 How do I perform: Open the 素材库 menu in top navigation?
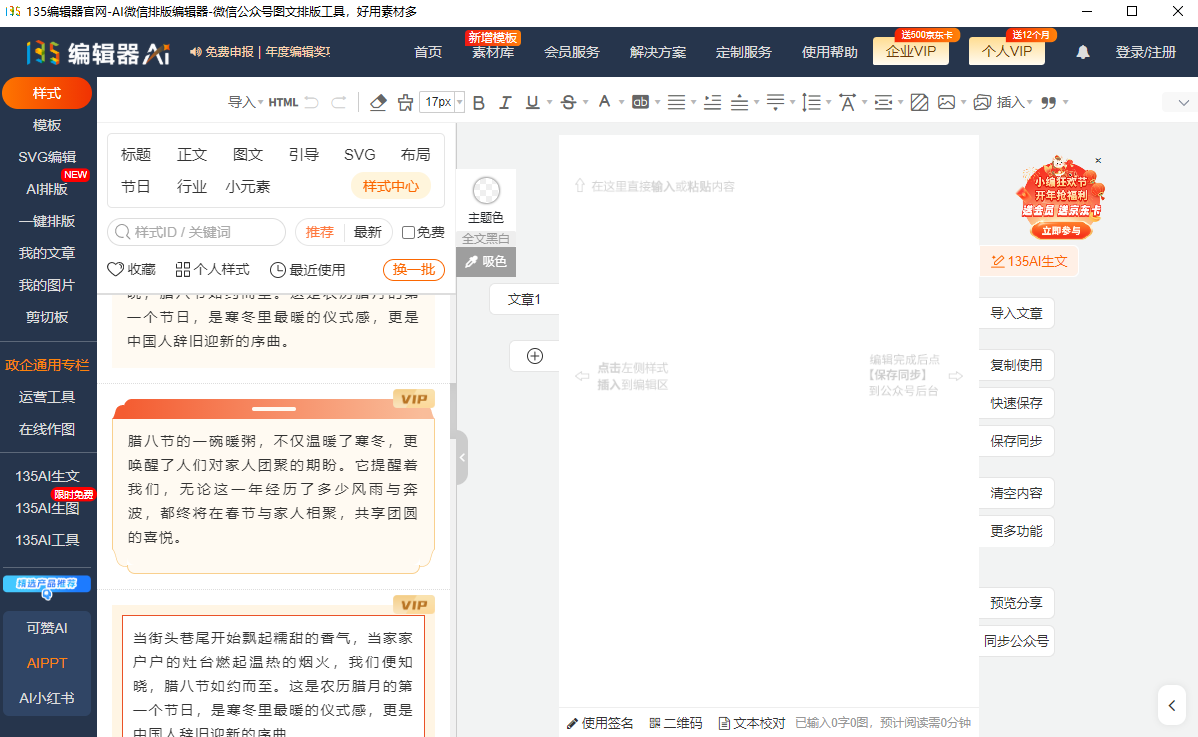pyautogui.click(x=493, y=52)
